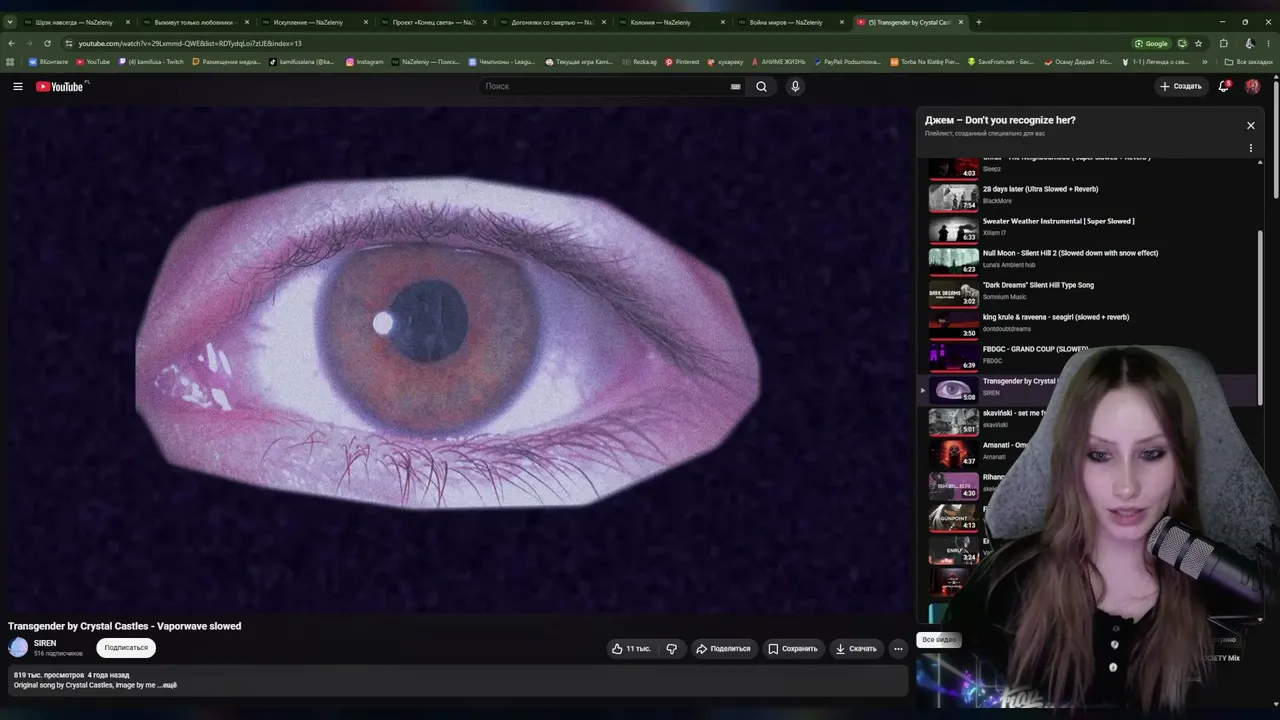Viewport: 1280px width, 720px height.
Task: Open the VKontakte bookmark
Action: pos(48,62)
